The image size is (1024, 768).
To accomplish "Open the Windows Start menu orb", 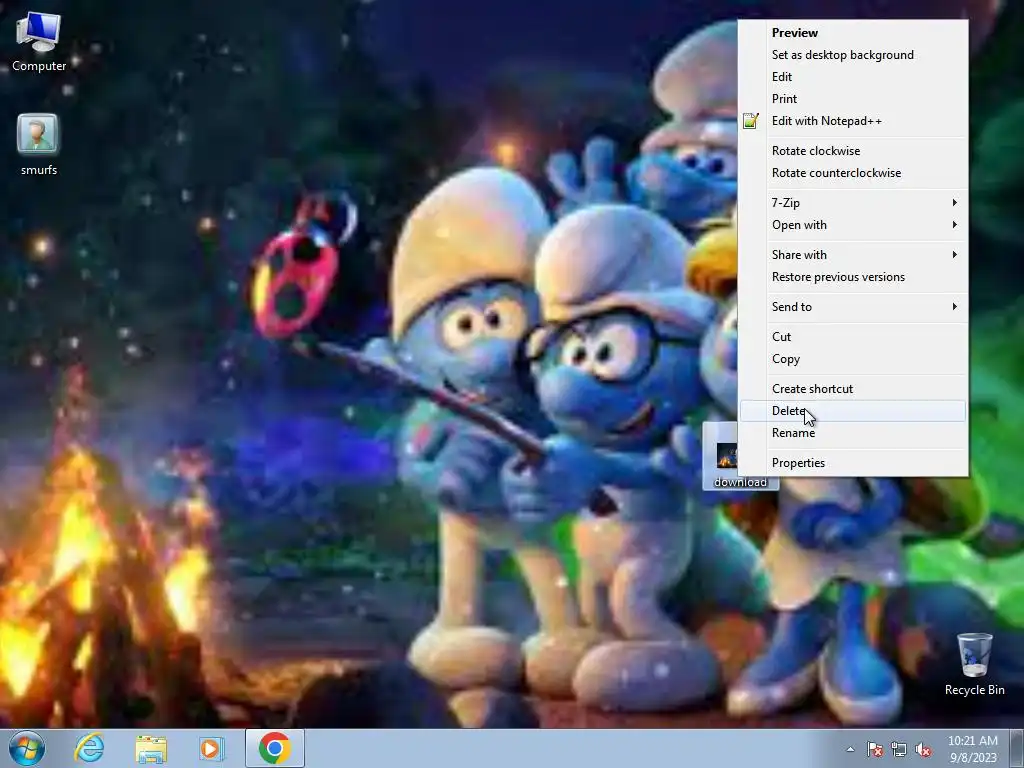I will coord(26,748).
